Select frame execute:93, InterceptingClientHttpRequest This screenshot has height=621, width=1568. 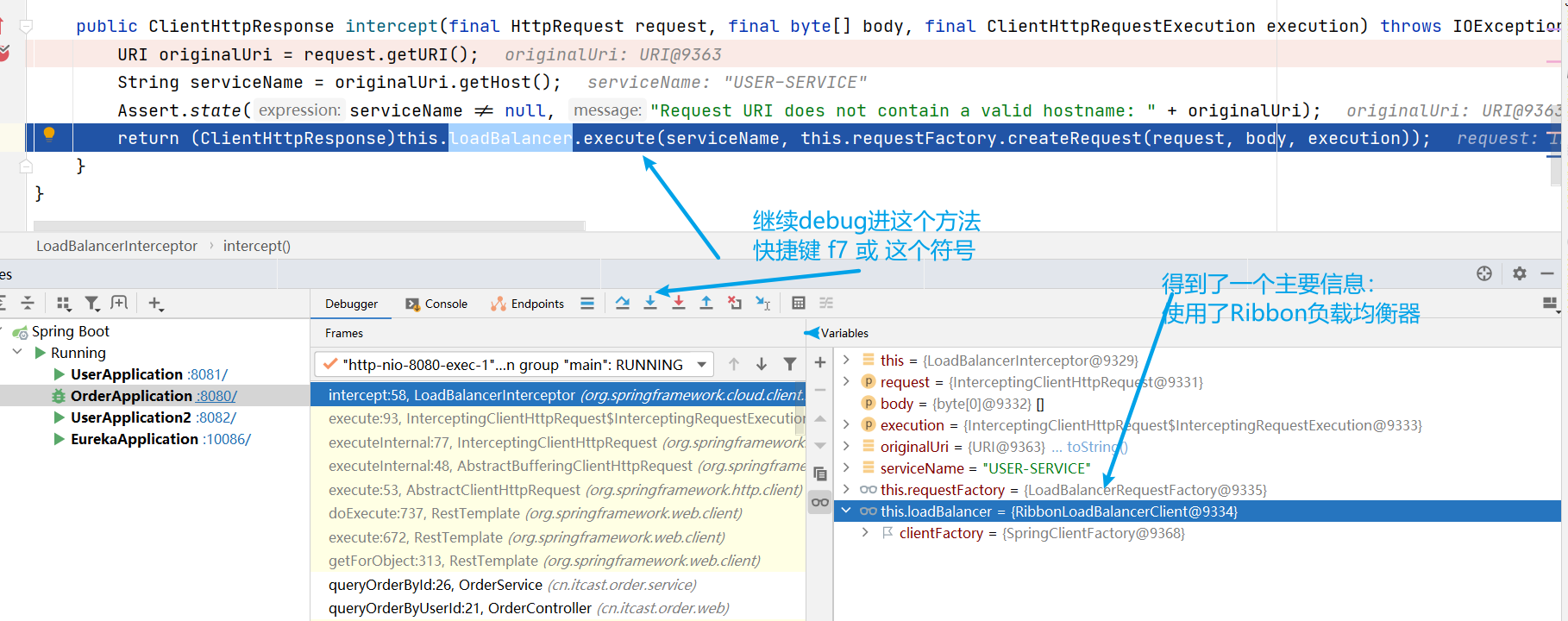click(558, 418)
